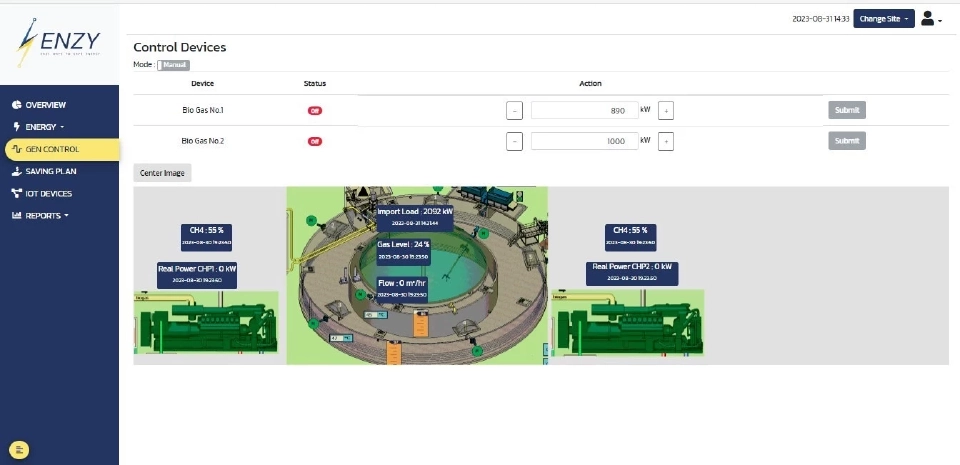Viewport: 960px width, 465px height.
Task: Decrease Bio Gas No.2 kW with minus
Action: (514, 141)
